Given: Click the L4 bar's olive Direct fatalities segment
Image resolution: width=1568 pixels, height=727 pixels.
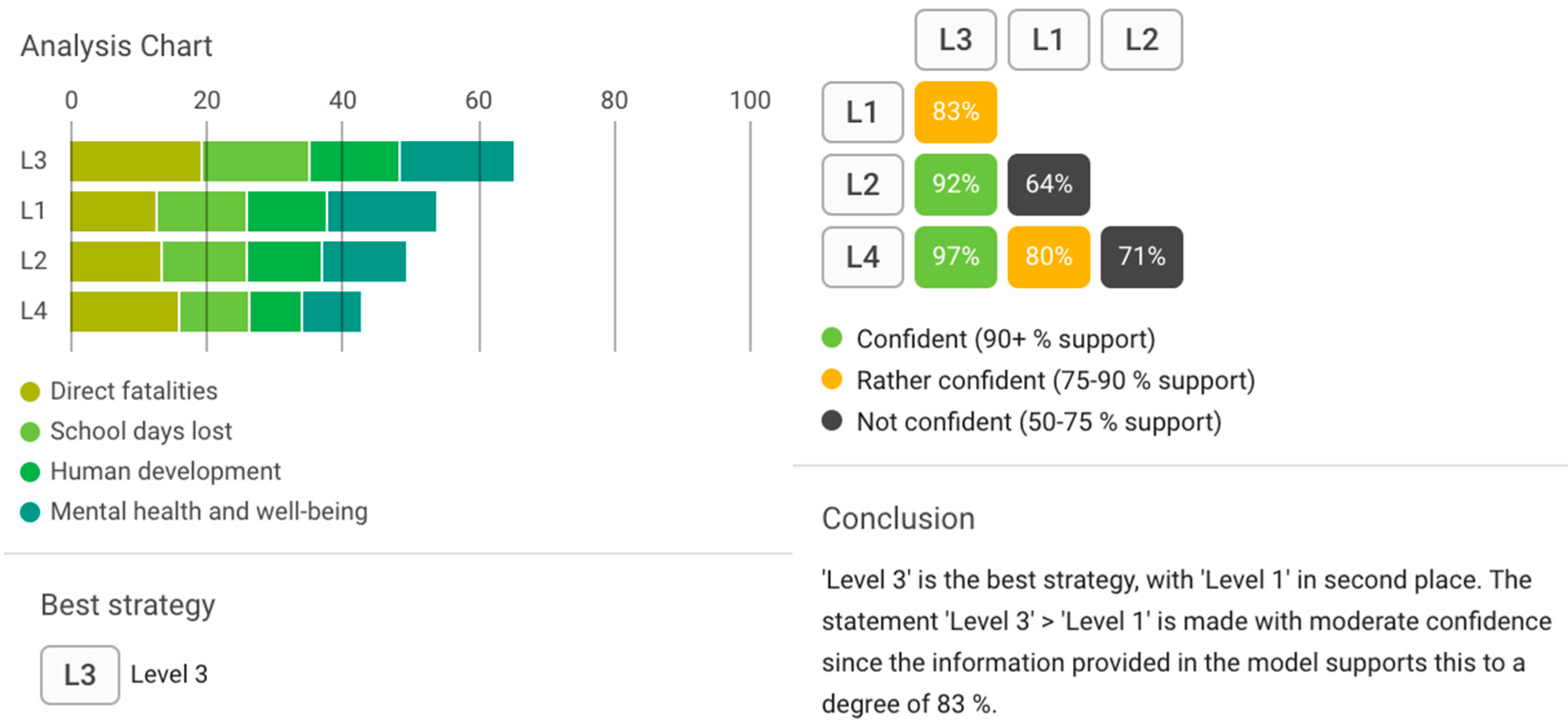Looking at the screenshot, I should point(124,312).
